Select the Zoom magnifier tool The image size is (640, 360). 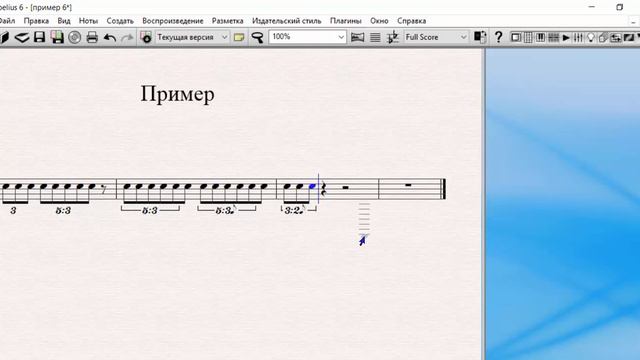point(258,38)
